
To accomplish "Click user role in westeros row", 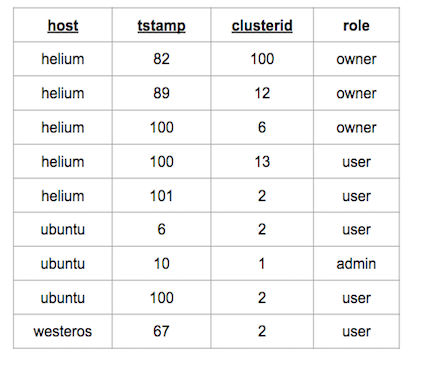I will 356,332.
